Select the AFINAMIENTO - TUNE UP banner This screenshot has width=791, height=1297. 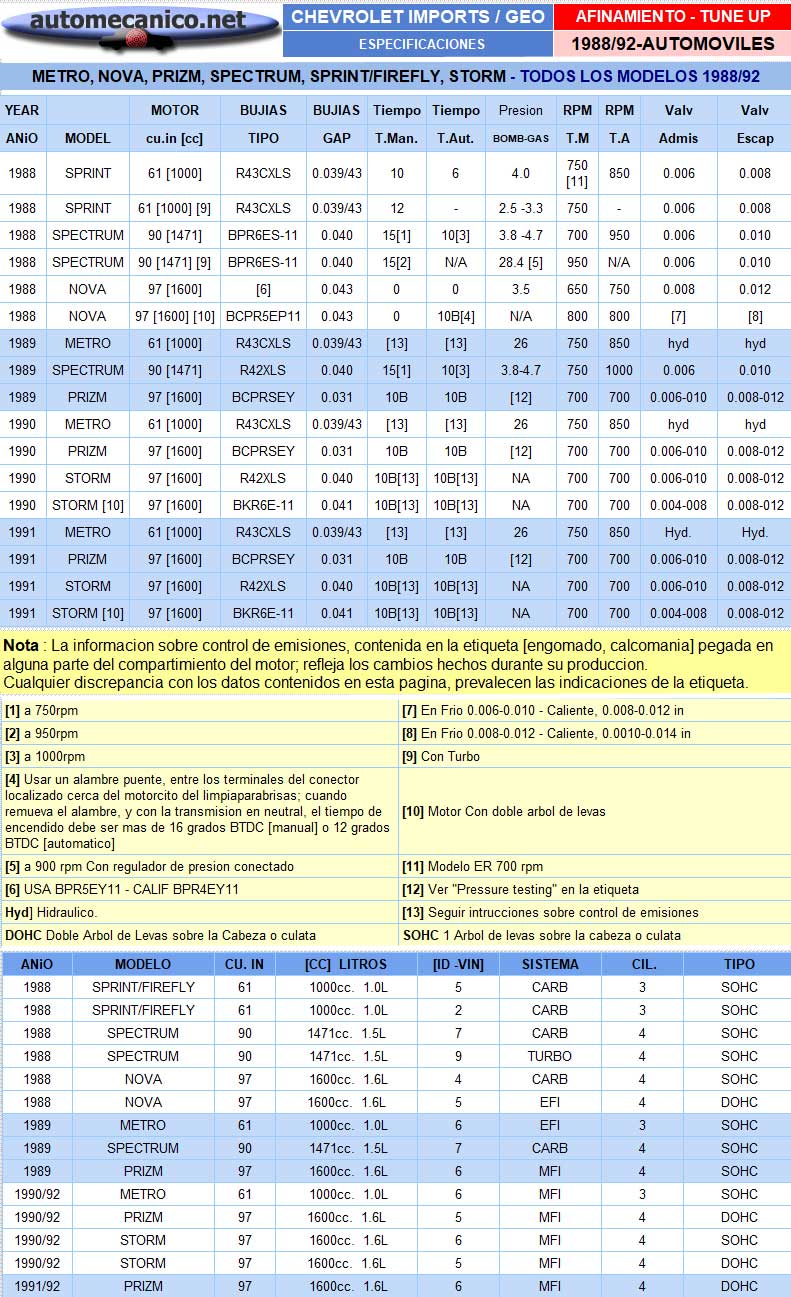pos(672,17)
